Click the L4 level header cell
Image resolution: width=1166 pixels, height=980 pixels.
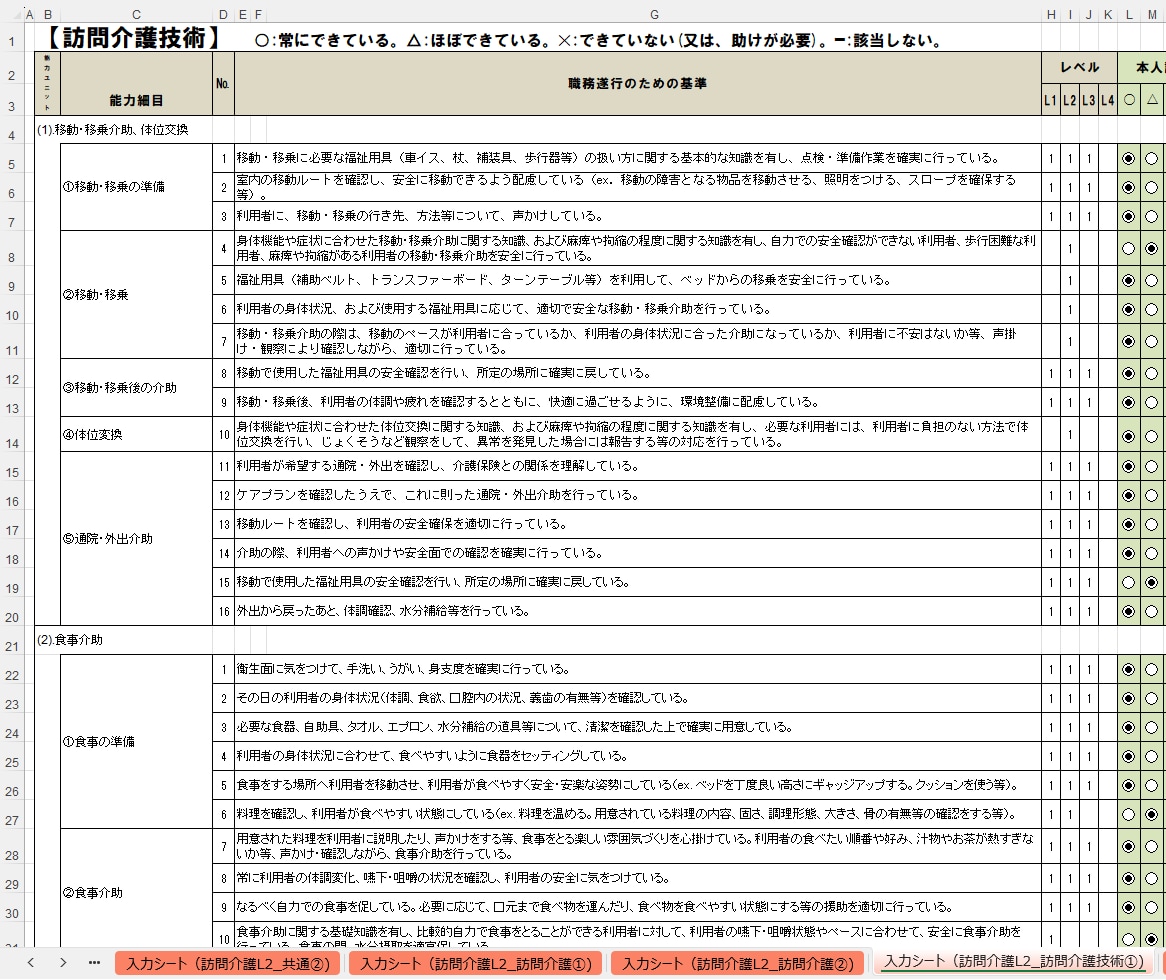point(1107,100)
